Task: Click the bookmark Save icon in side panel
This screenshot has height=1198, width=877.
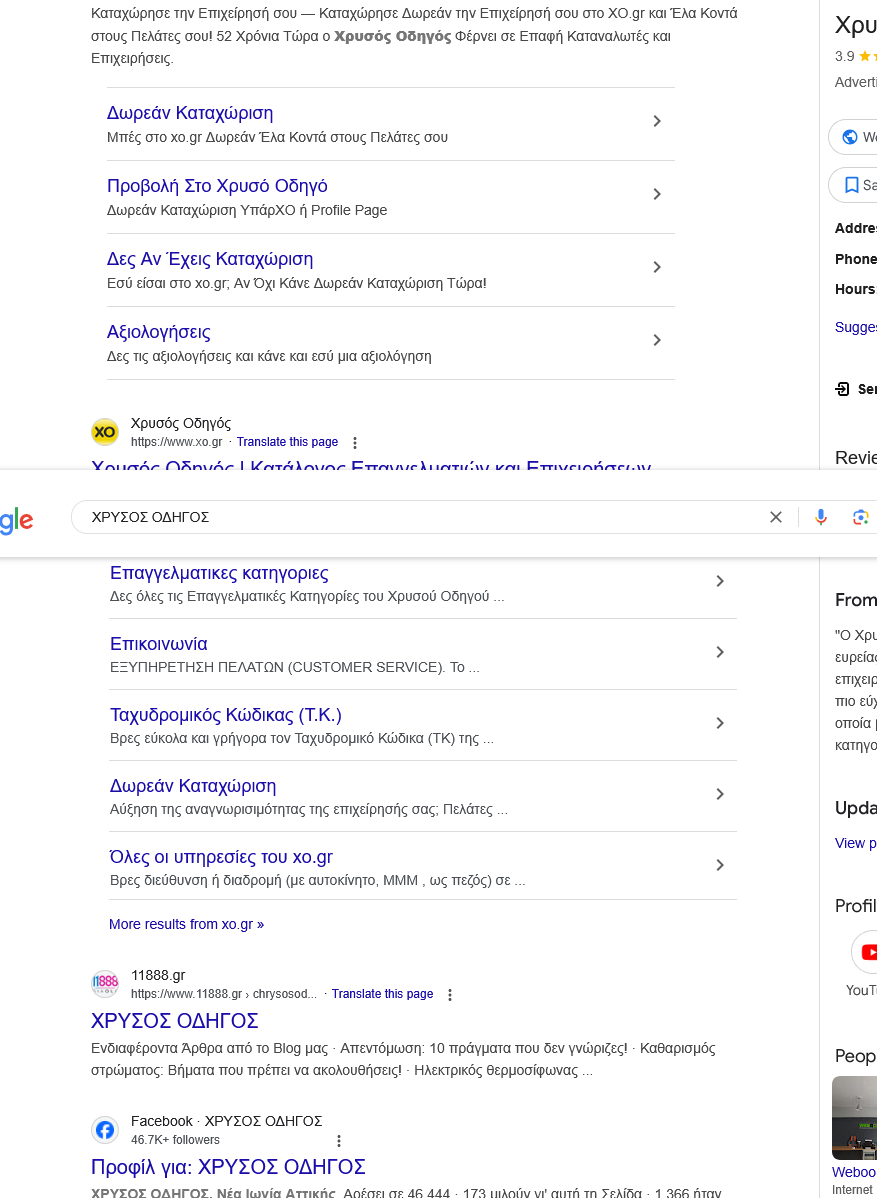Action: click(x=851, y=185)
